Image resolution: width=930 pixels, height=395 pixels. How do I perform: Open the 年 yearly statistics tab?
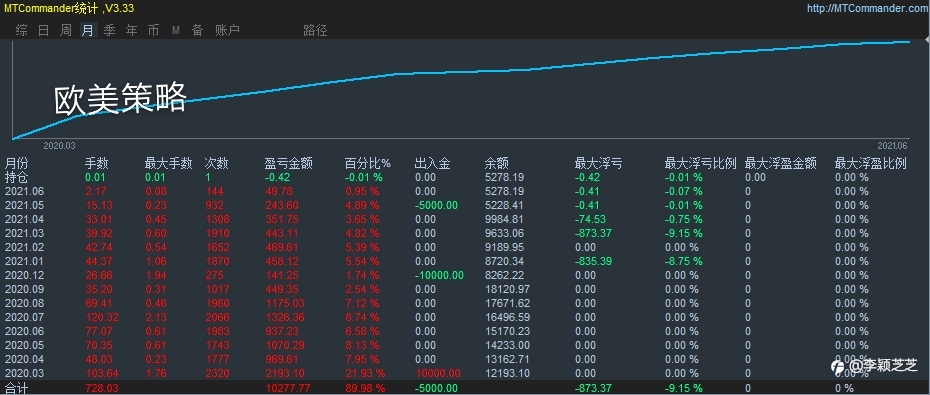(x=132, y=30)
